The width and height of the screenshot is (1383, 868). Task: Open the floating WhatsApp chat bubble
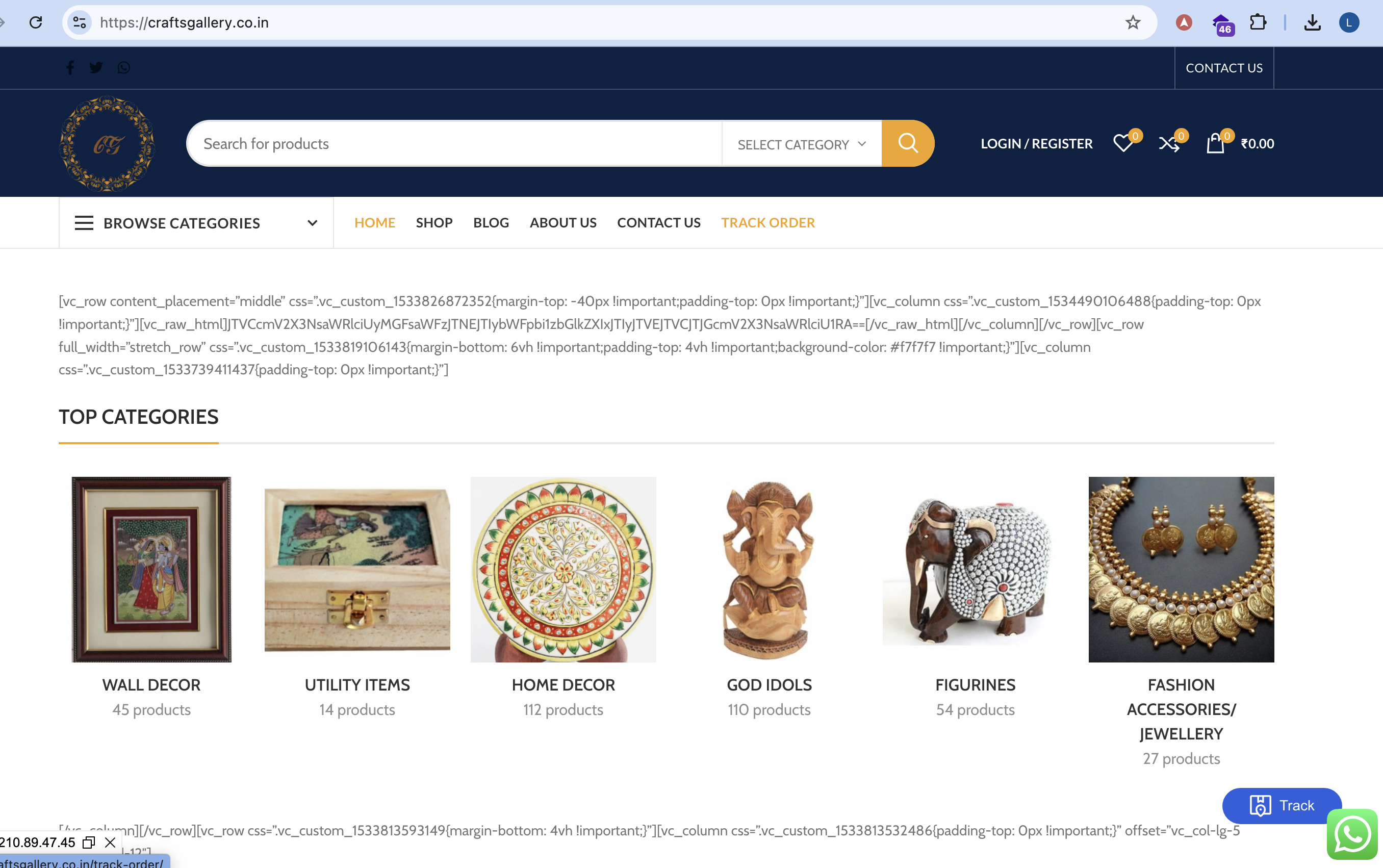coord(1352,834)
